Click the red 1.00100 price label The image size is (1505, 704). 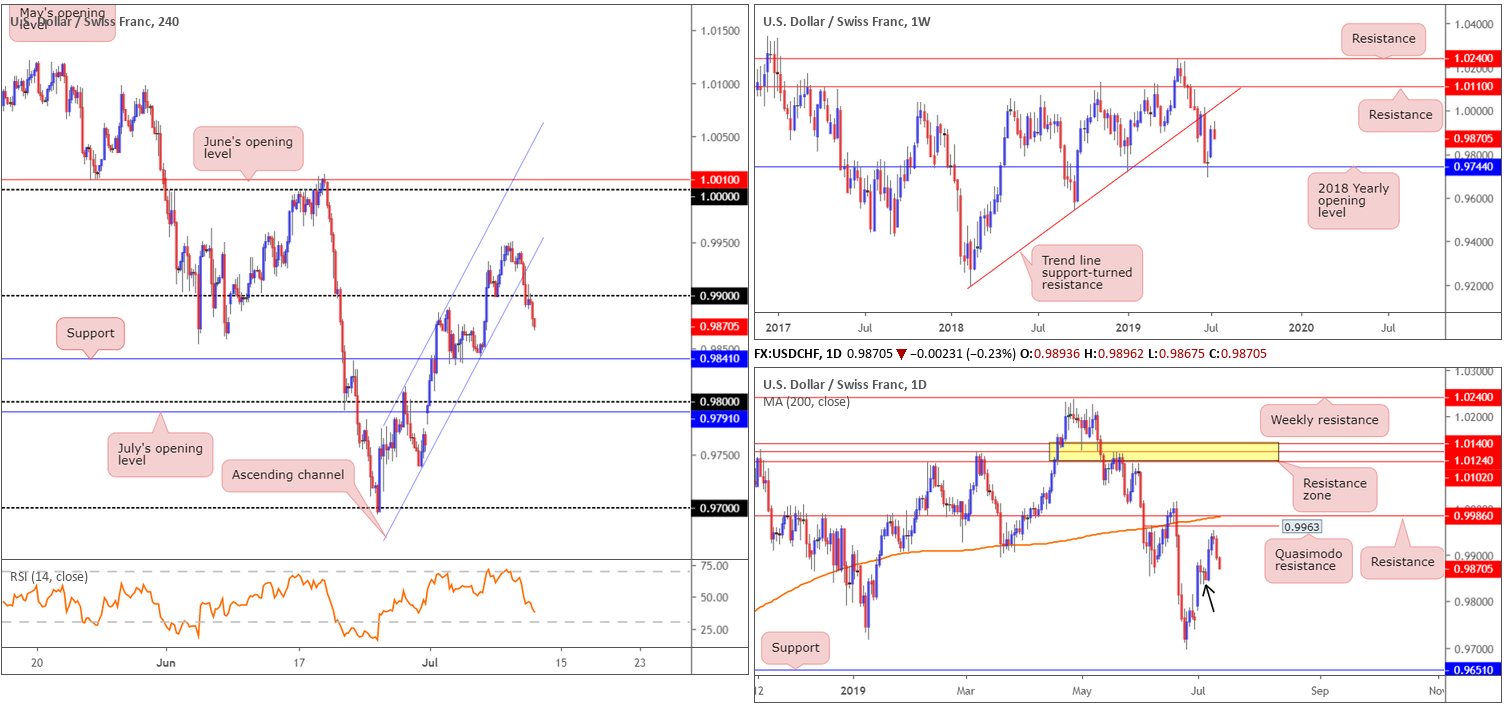coord(720,179)
